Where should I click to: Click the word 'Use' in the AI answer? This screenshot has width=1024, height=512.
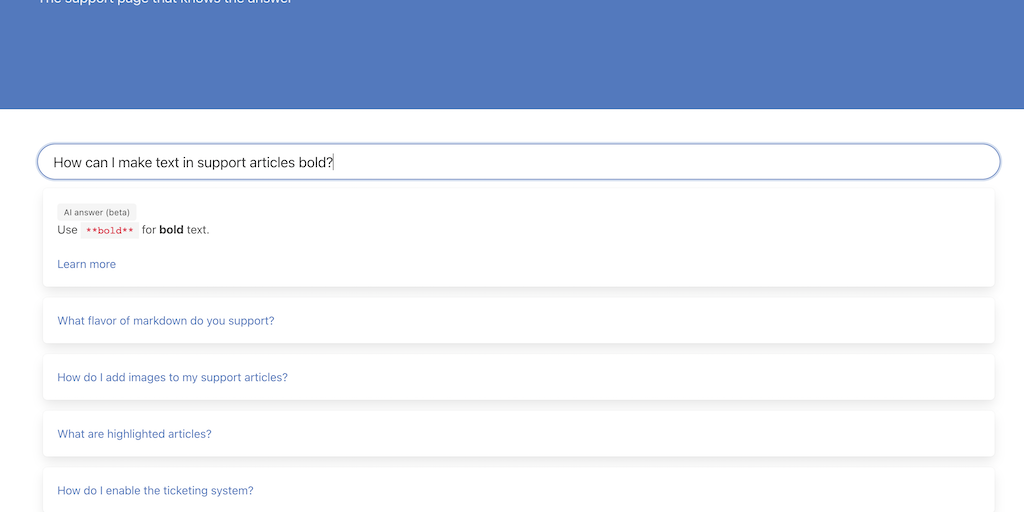[67, 230]
